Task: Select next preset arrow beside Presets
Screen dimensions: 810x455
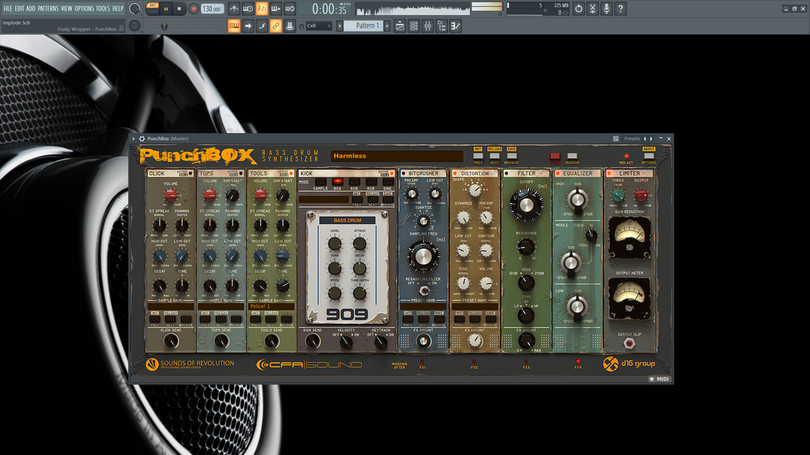Action: click(x=651, y=139)
